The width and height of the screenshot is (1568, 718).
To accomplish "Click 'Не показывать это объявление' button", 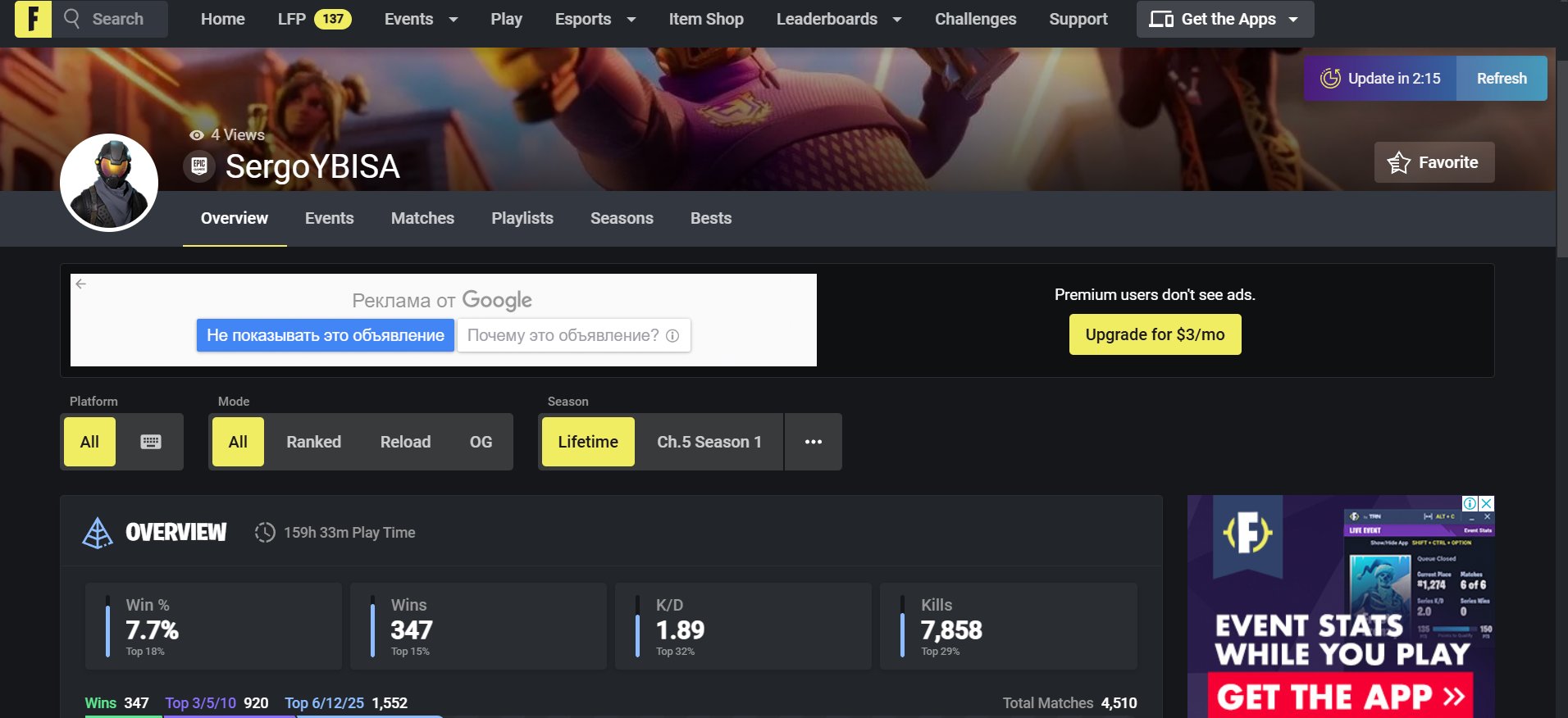I will pos(325,335).
